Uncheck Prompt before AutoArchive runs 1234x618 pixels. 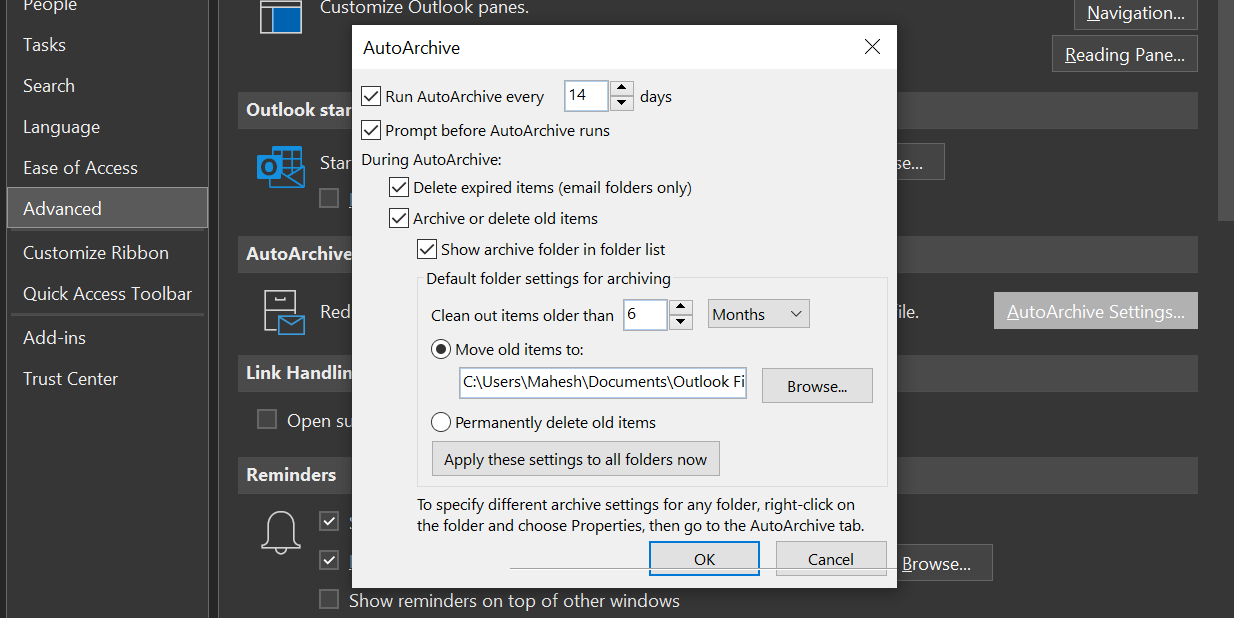click(371, 130)
